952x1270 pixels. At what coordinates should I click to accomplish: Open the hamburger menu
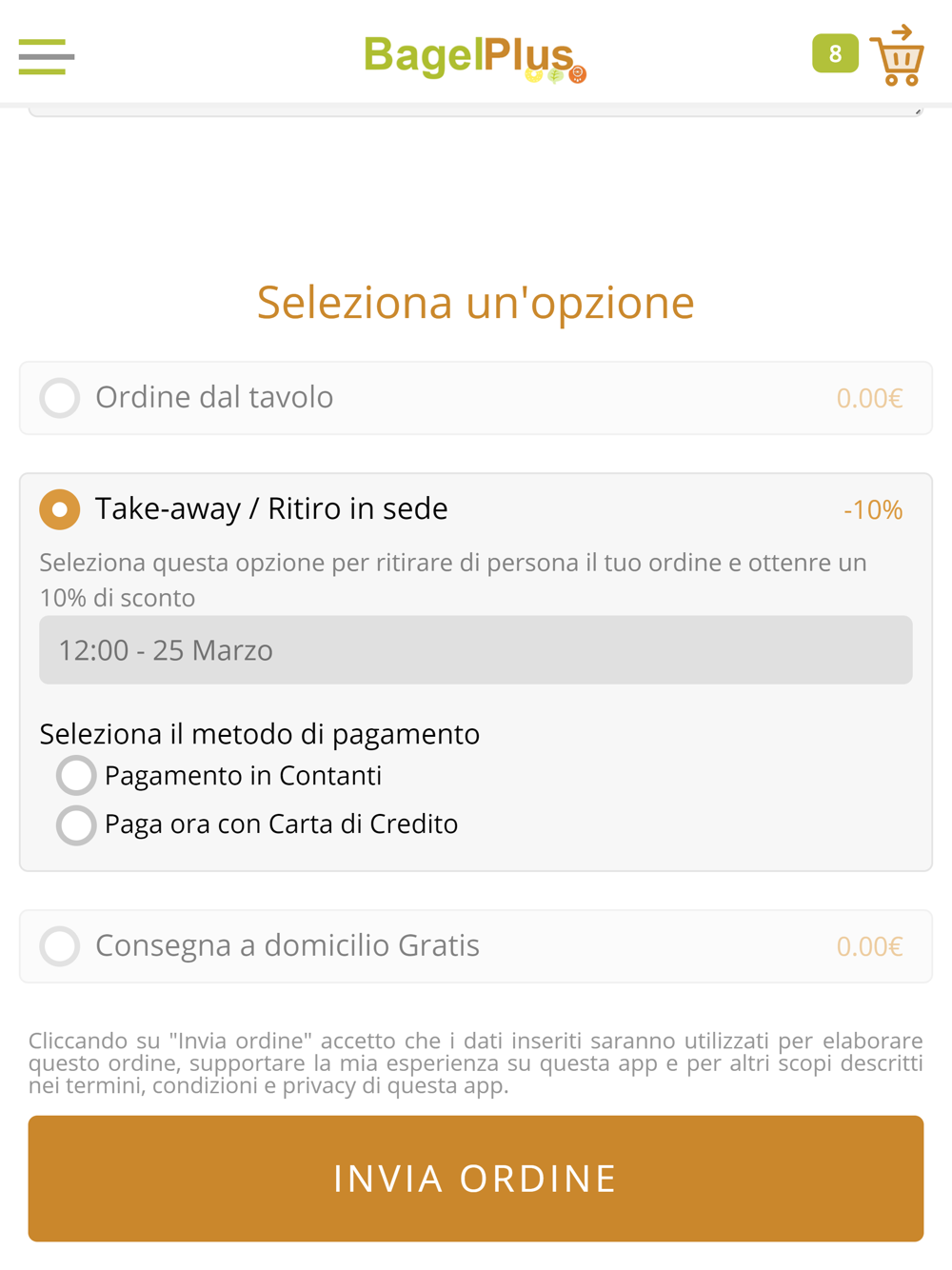pos(46,57)
